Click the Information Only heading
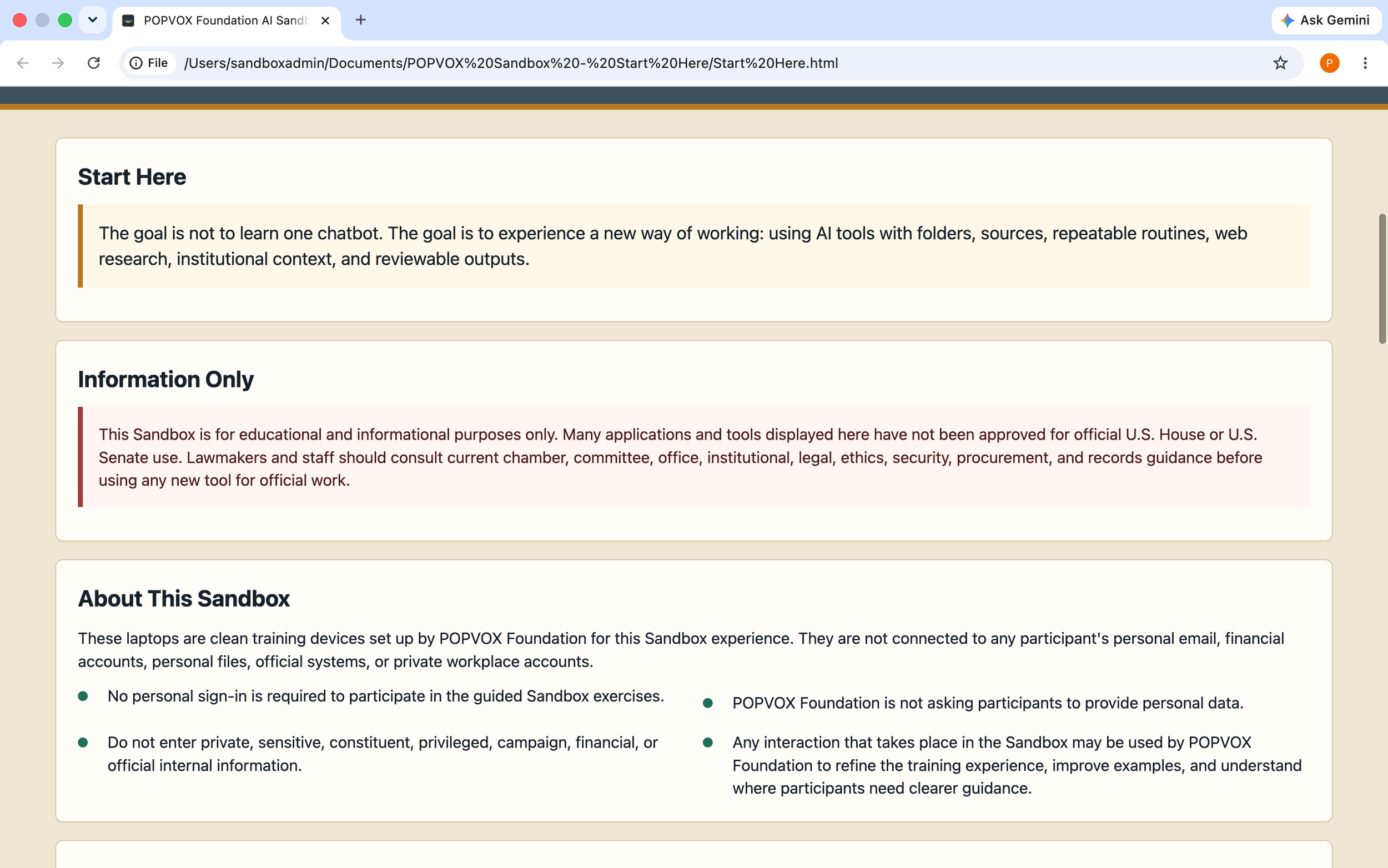The width and height of the screenshot is (1388, 868). (x=166, y=380)
